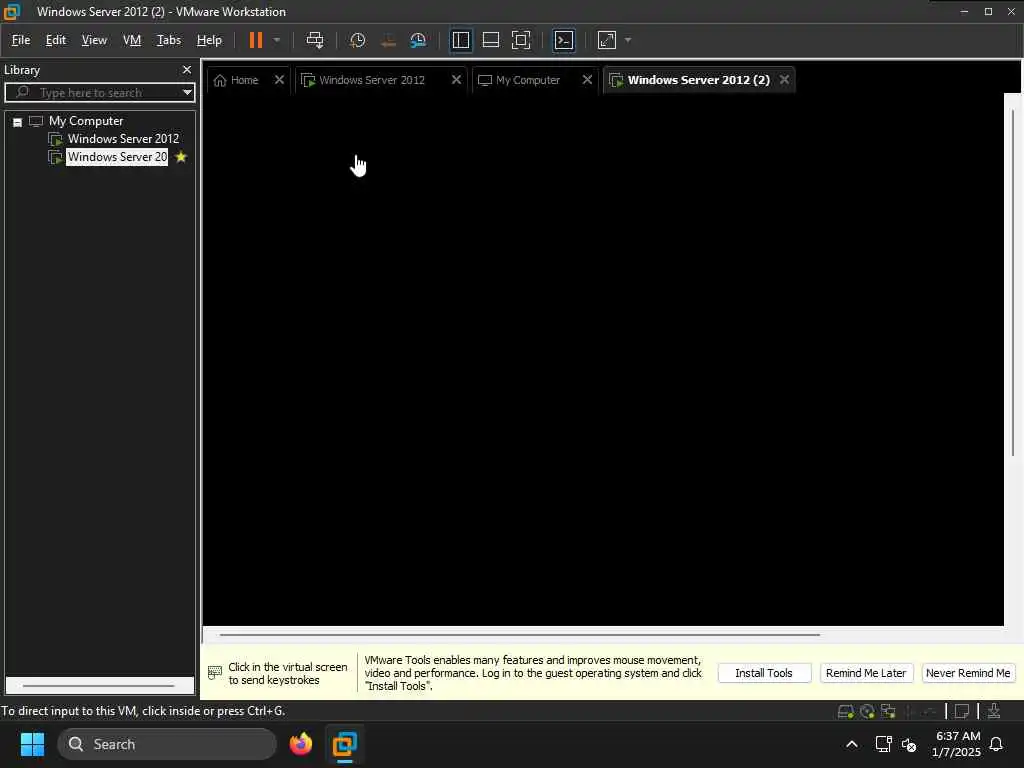Screen dimensions: 1024x768
Task: Select Windows Server 2012 in the library
Action: click(123, 138)
